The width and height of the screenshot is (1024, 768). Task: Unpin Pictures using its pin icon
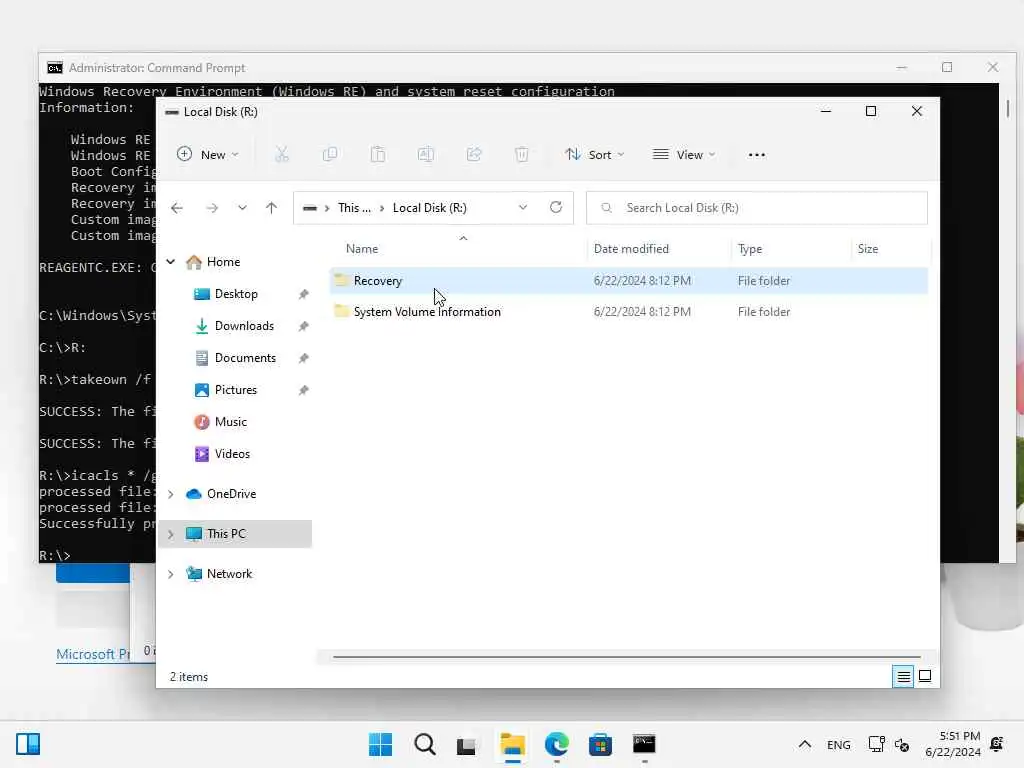[x=304, y=391]
